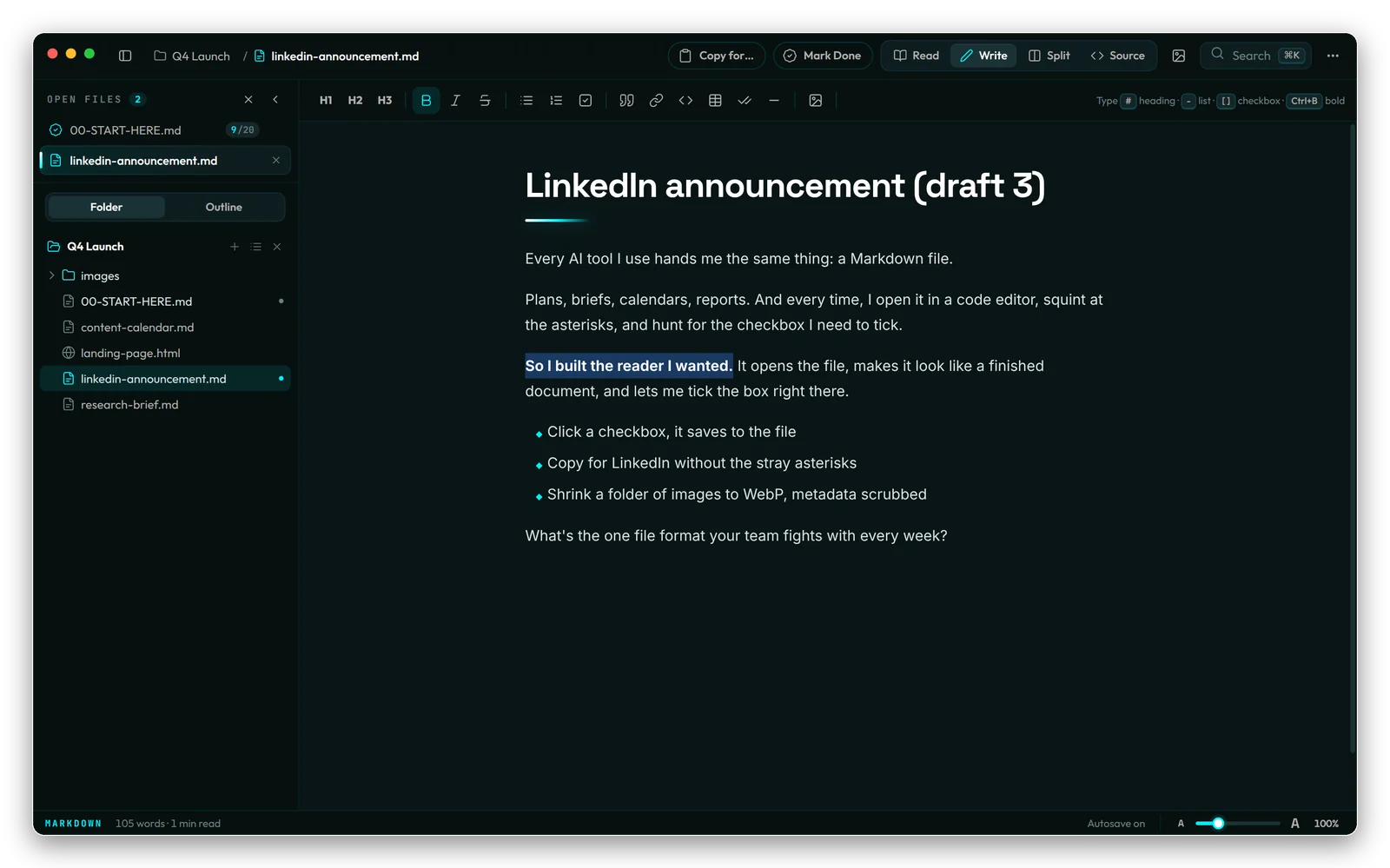The image size is (1390, 868).
Task: Close all open files
Action: [248, 100]
